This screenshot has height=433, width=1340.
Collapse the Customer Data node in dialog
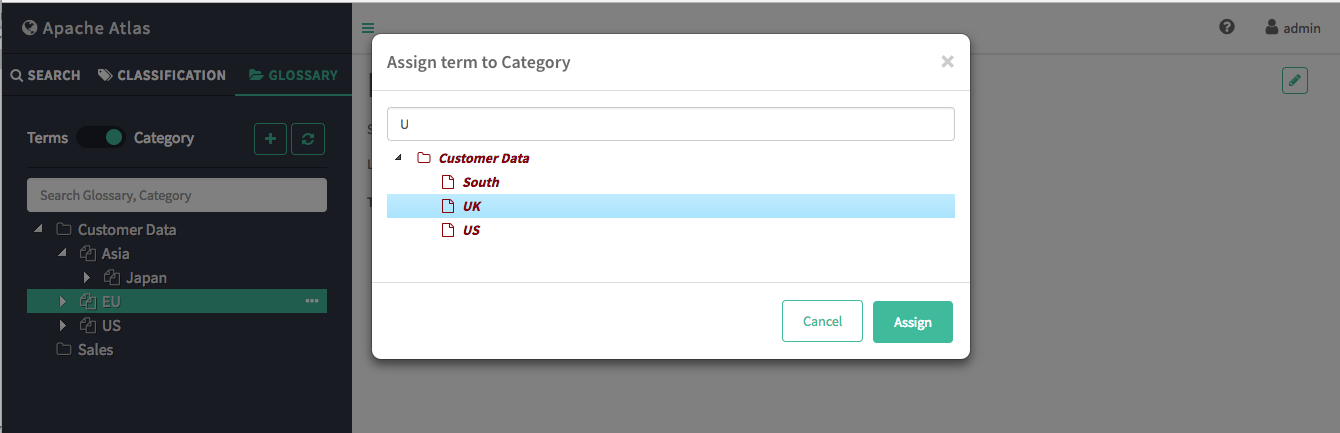pos(400,158)
